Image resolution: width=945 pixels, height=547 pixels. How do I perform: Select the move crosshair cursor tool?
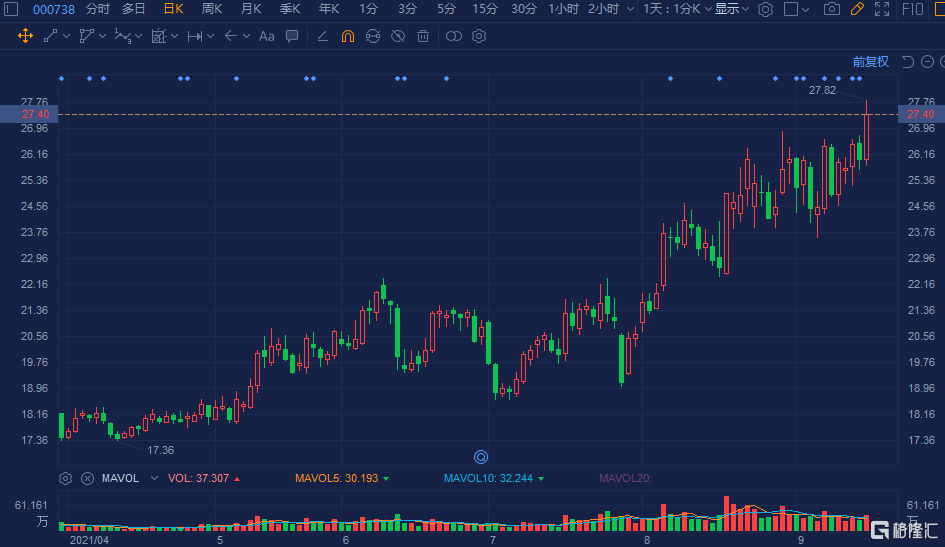(x=25, y=36)
